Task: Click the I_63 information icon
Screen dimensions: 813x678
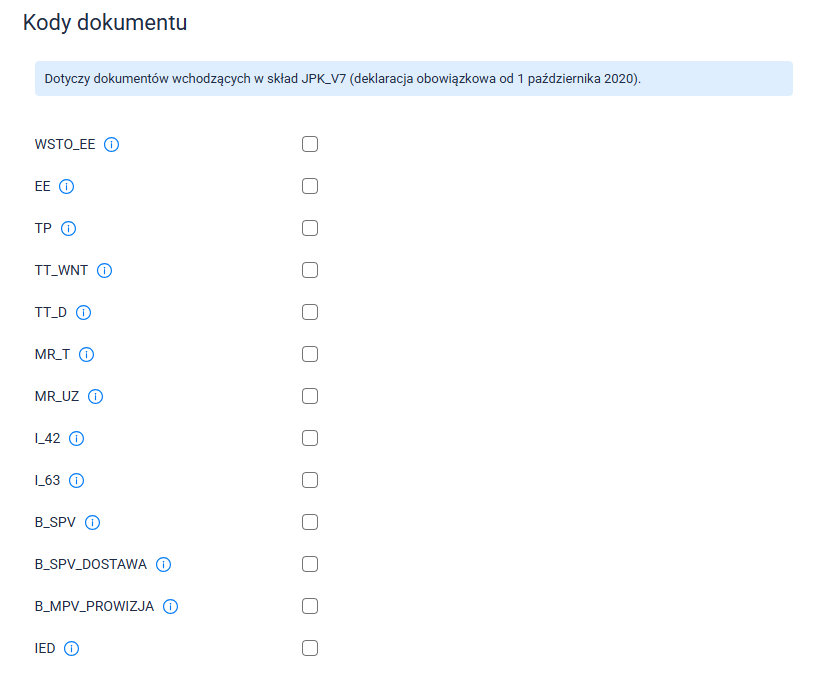Action: tap(77, 480)
